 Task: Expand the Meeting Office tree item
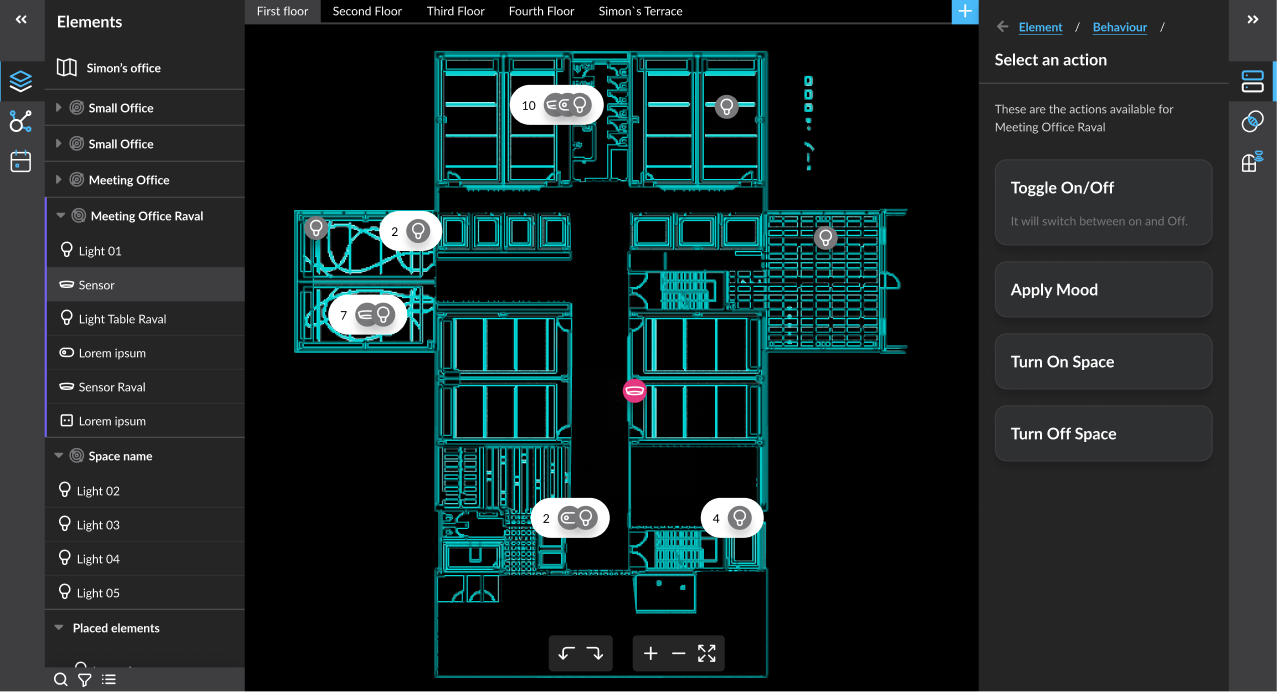click(x=59, y=180)
